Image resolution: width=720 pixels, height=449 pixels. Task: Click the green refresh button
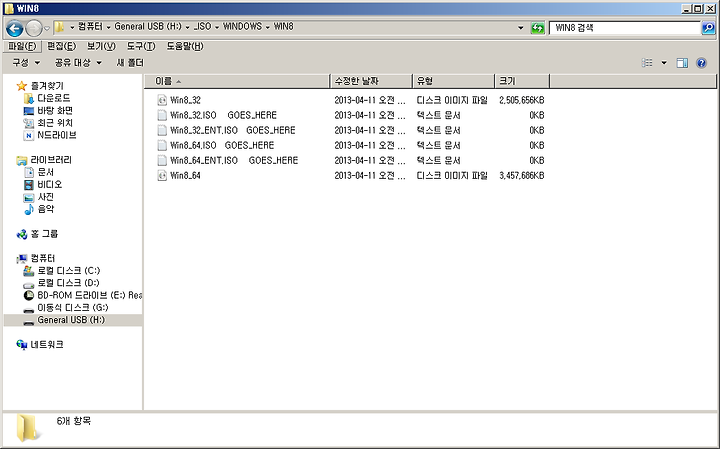[537, 28]
